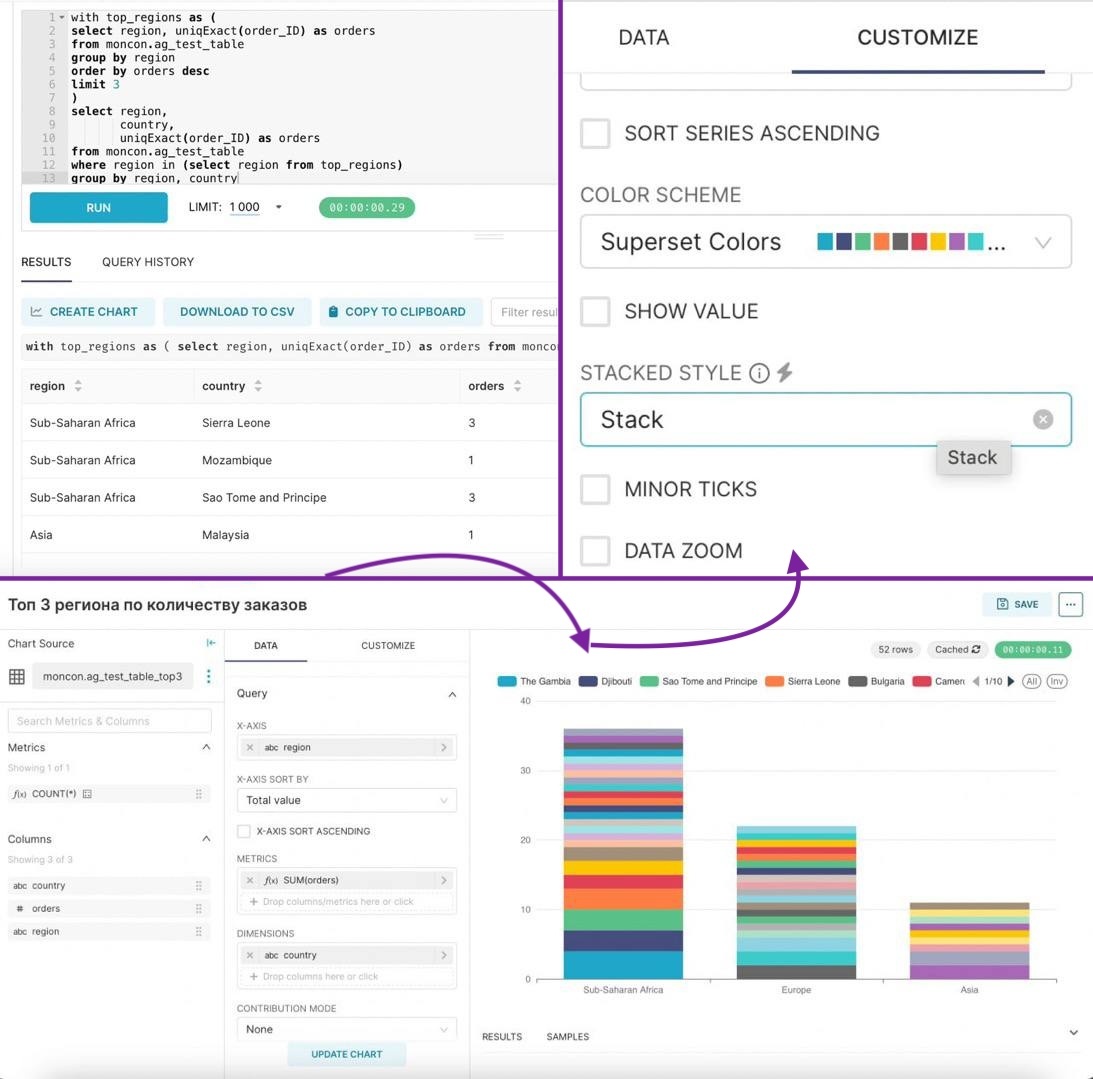Toggle the Sierra Leone legend color swatch
1093x1079 pixels.
(x=774, y=681)
